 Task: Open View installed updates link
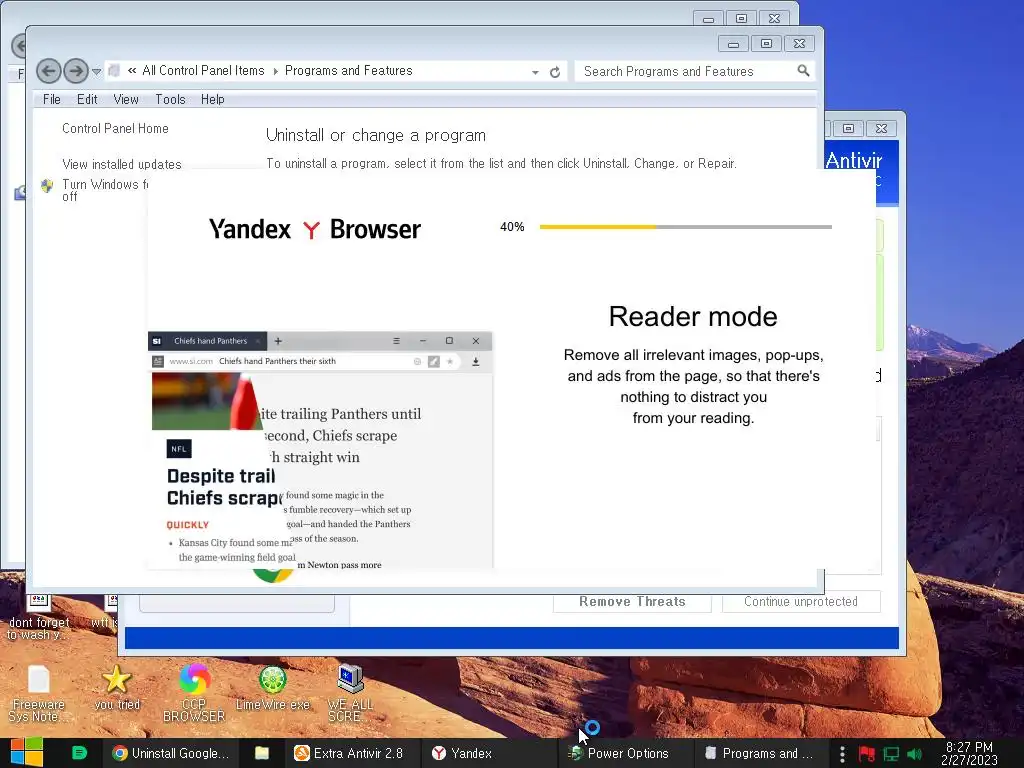tap(121, 165)
